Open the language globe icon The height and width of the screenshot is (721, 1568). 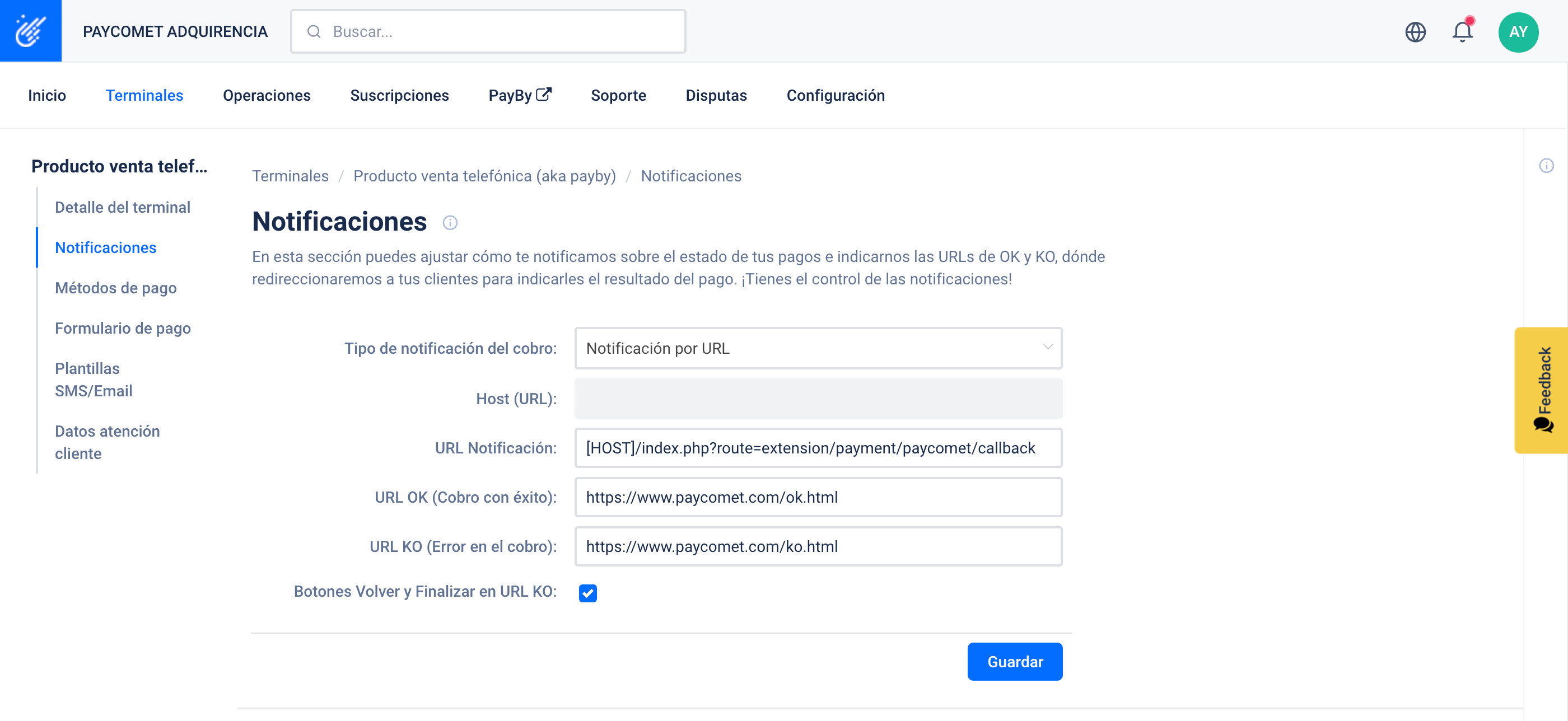click(x=1415, y=32)
